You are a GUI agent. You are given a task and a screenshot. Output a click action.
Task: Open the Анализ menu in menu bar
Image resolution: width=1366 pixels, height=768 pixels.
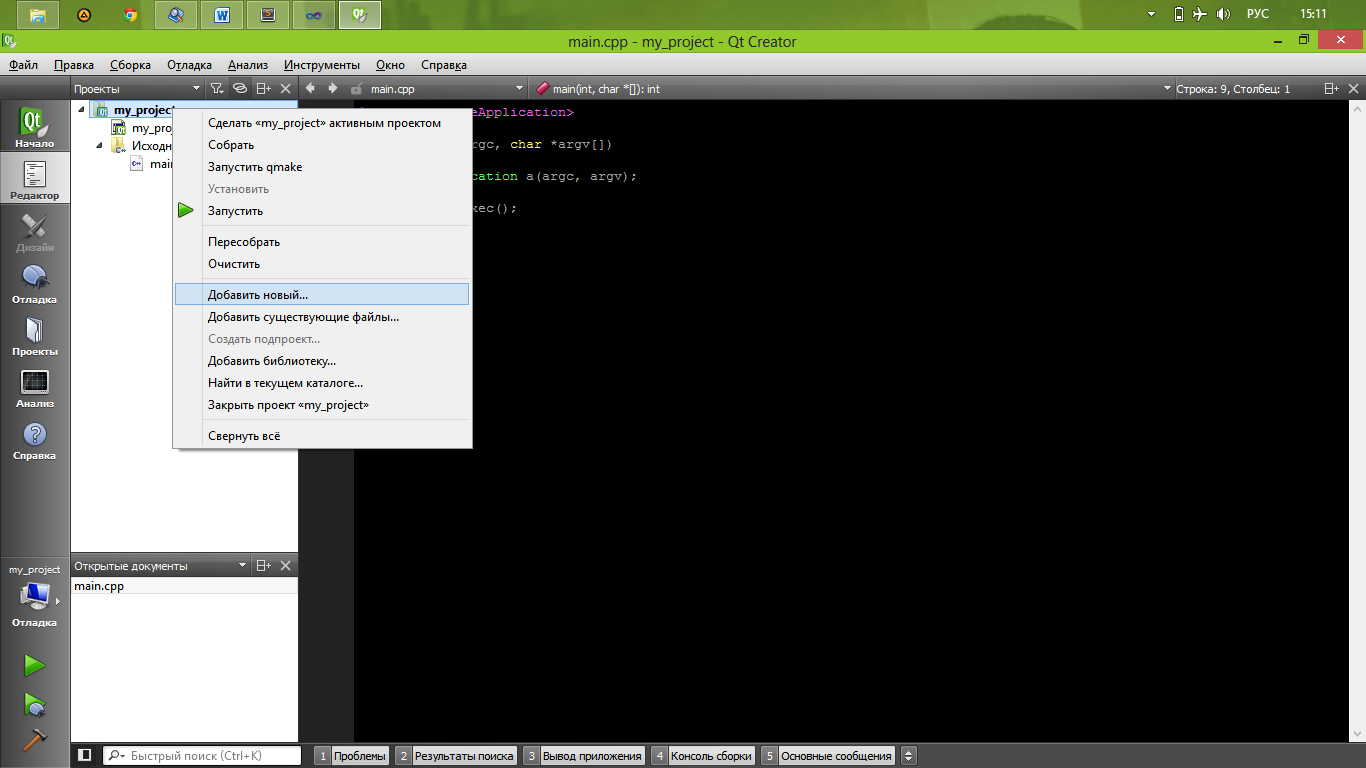coord(248,65)
